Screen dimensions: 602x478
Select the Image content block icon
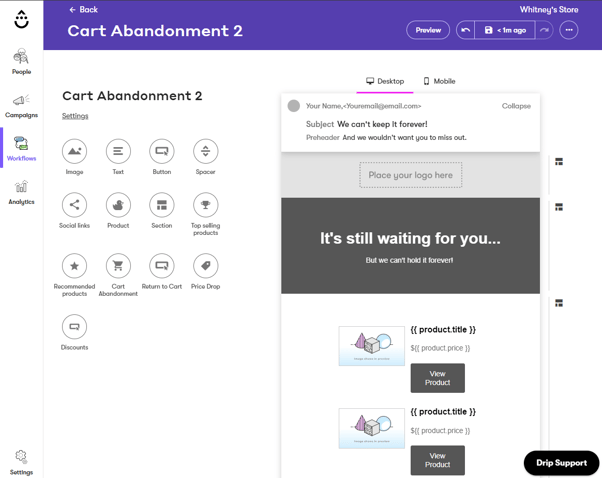click(74, 151)
